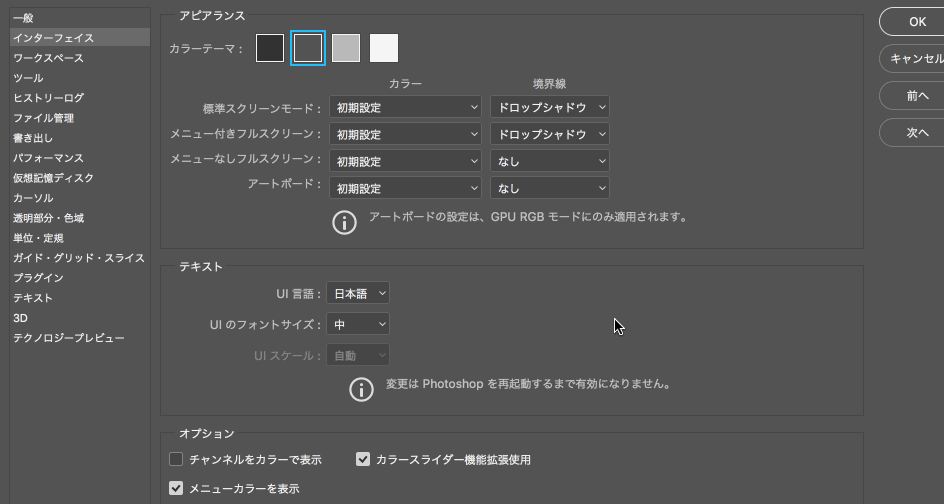This screenshot has height=504, width=944.
Task: Click the info icon beside artboard note
Action: (344, 222)
